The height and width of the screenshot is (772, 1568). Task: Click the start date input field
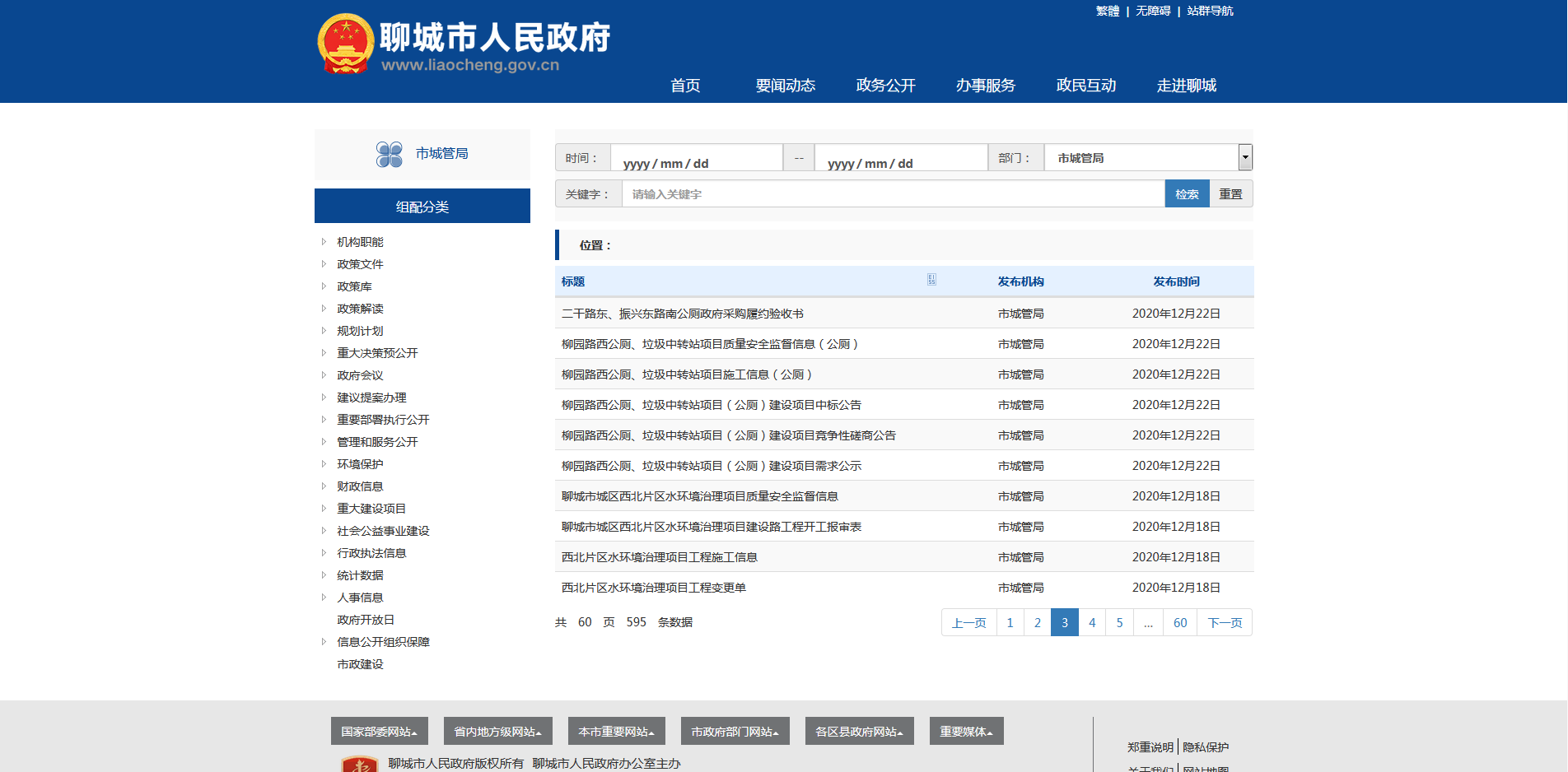[697, 158]
